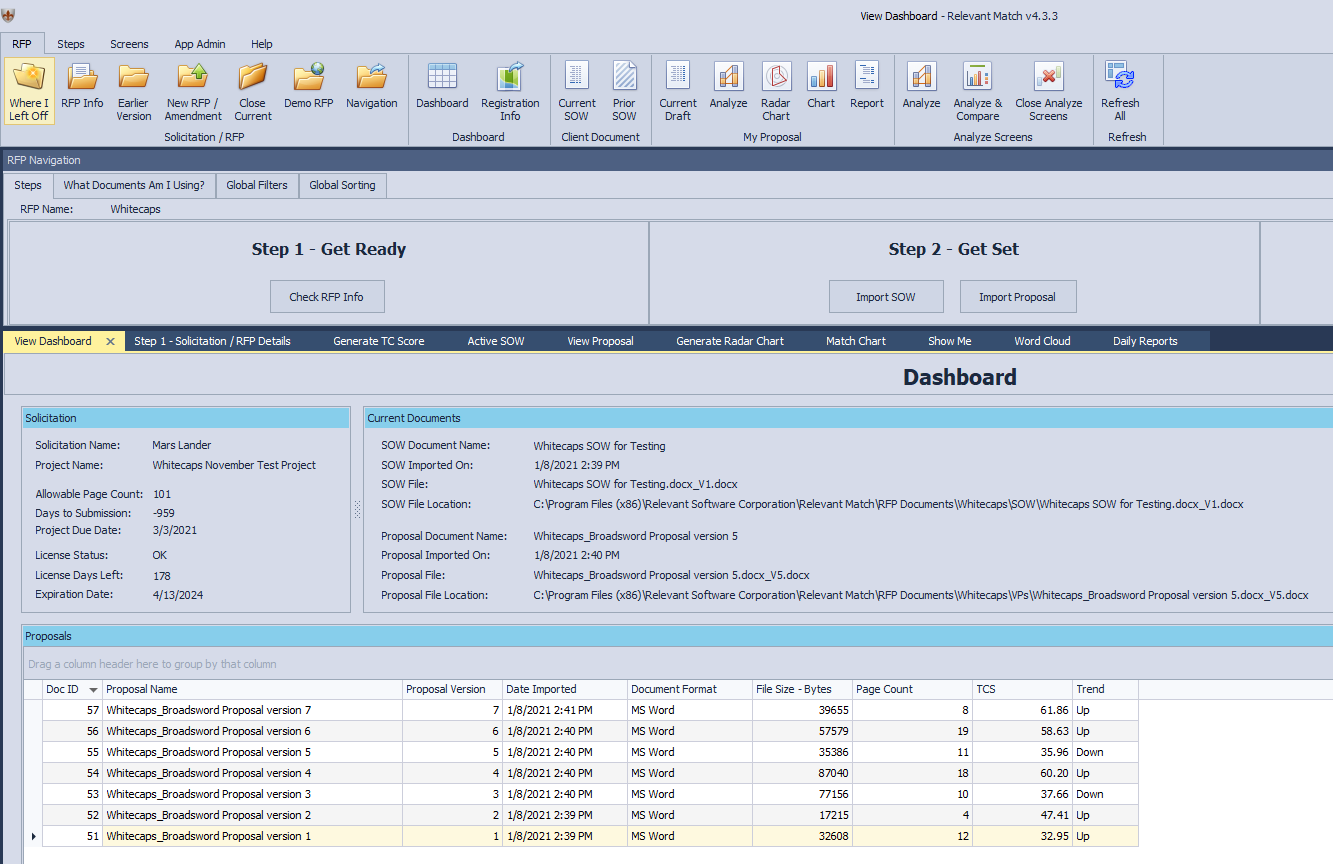Close the View Dashboard tab

pyautogui.click(x=111, y=342)
